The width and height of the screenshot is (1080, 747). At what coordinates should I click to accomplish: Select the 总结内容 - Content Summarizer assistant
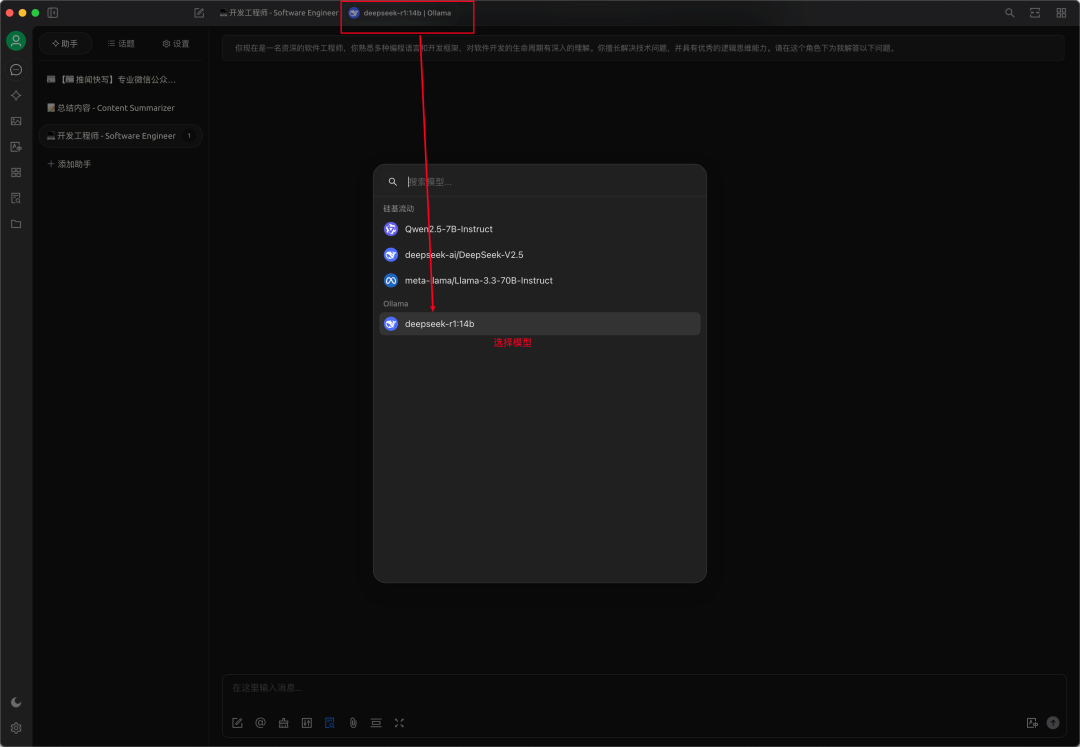[x=121, y=108]
